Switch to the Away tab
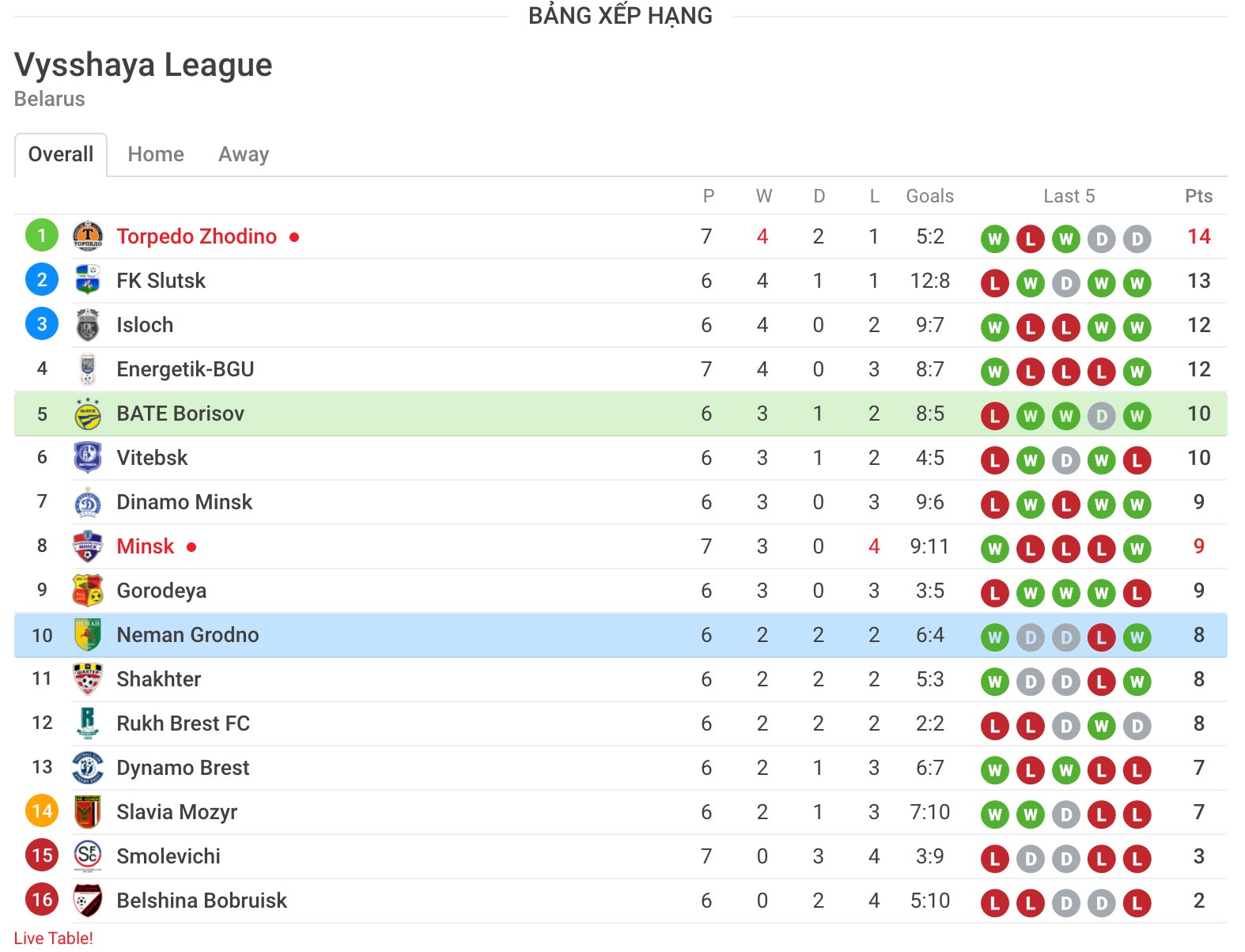The image size is (1245, 952). coord(244,154)
